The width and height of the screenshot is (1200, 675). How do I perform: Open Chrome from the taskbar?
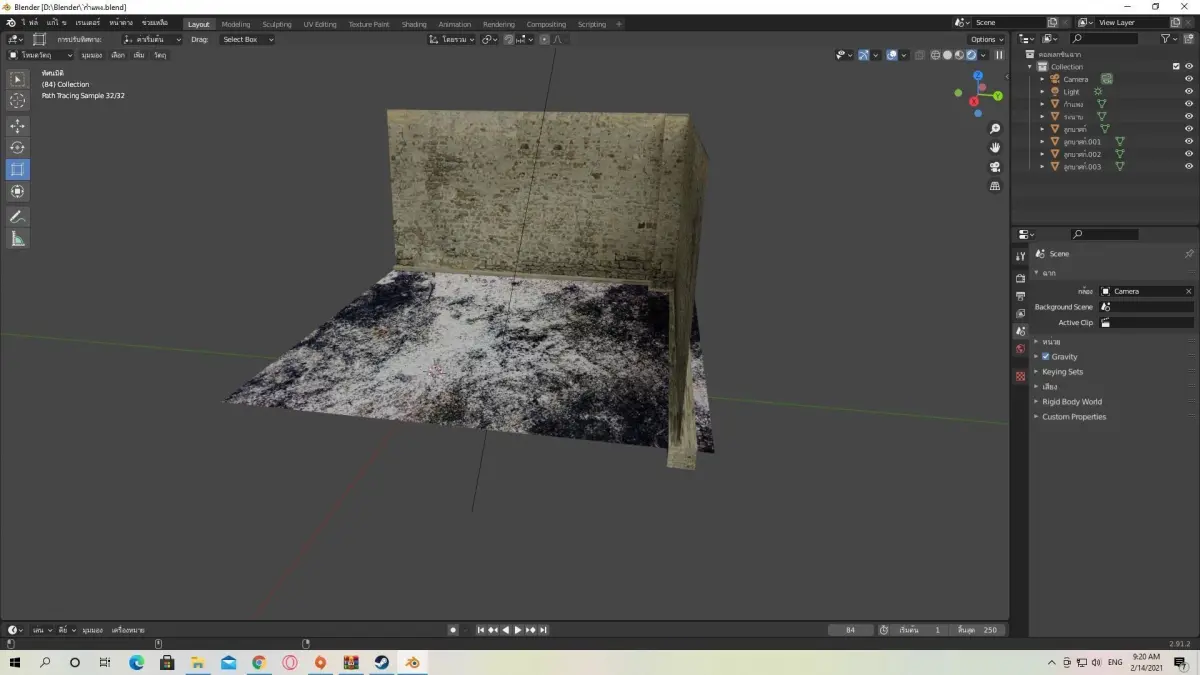(259, 662)
